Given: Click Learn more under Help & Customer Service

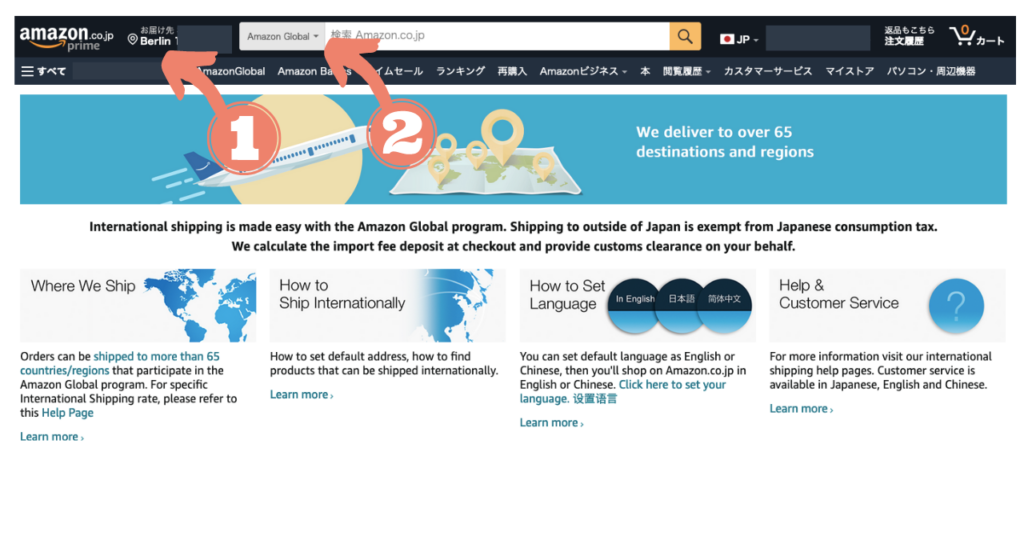Looking at the screenshot, I should (801, 409).
